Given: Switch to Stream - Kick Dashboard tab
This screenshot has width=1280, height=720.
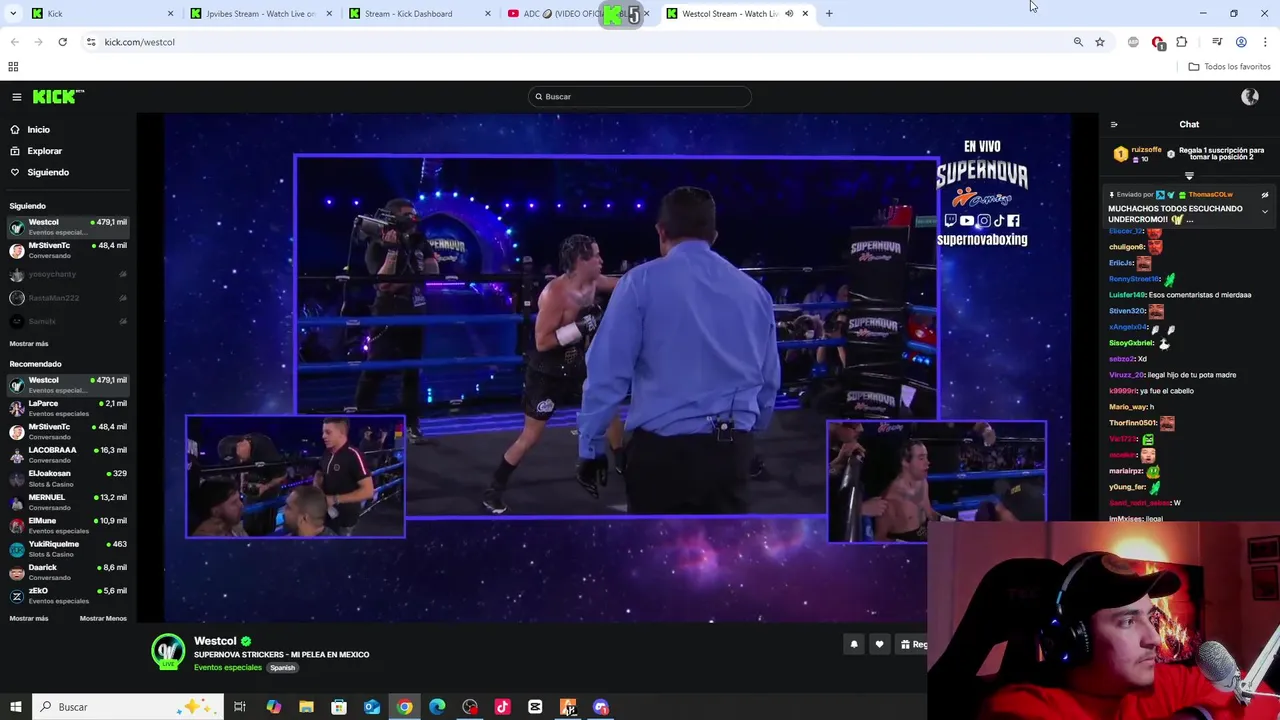Looking at the screenshot, I should point(419,14).
